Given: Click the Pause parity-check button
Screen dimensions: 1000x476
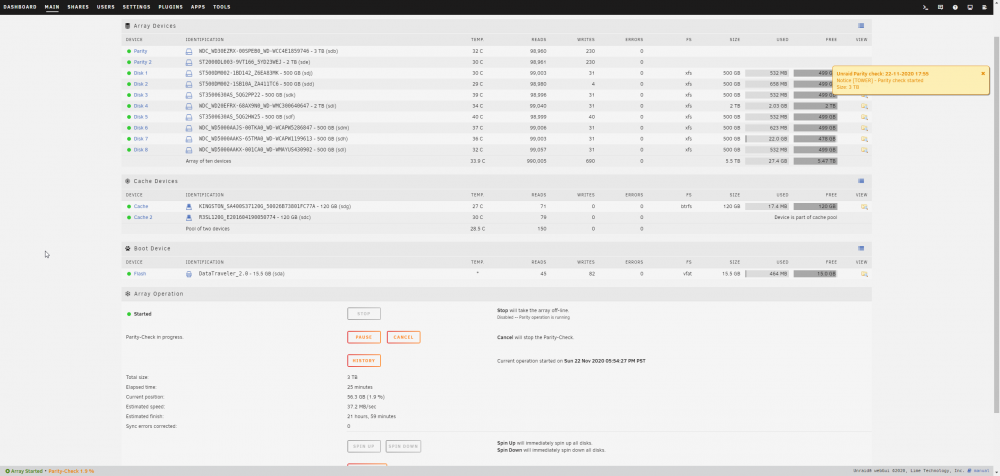Looking at the screenshot, I should tap(364, 337).
